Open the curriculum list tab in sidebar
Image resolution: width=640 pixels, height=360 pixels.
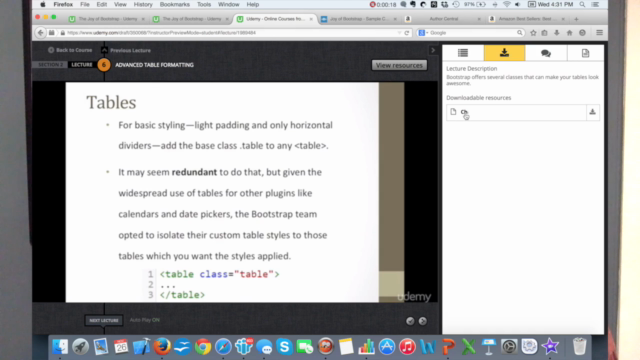tap(463, 53)
